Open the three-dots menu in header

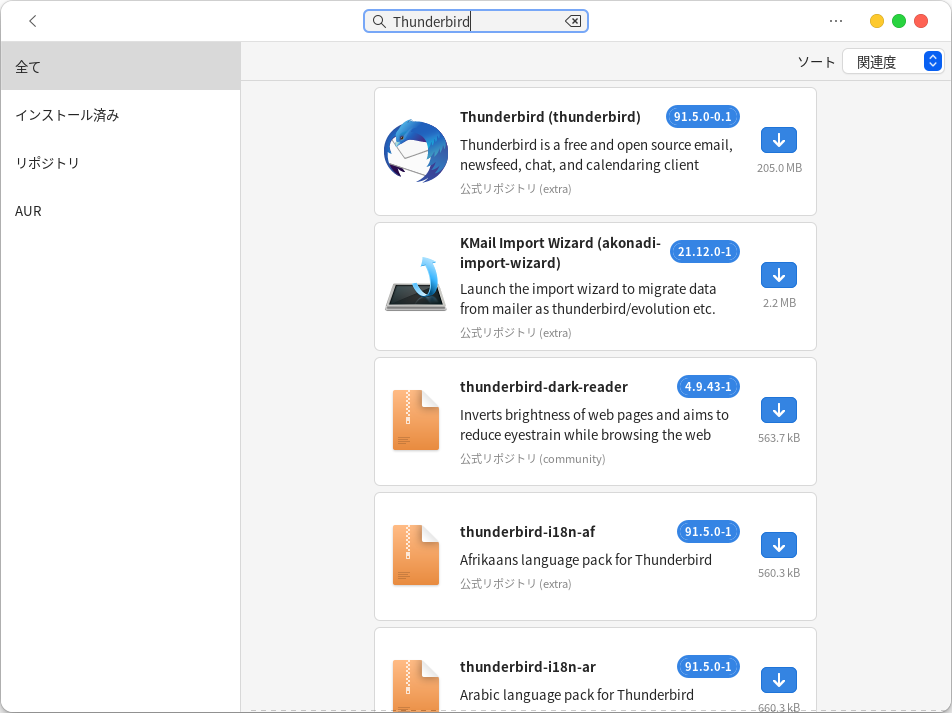(x=836, y=21)
